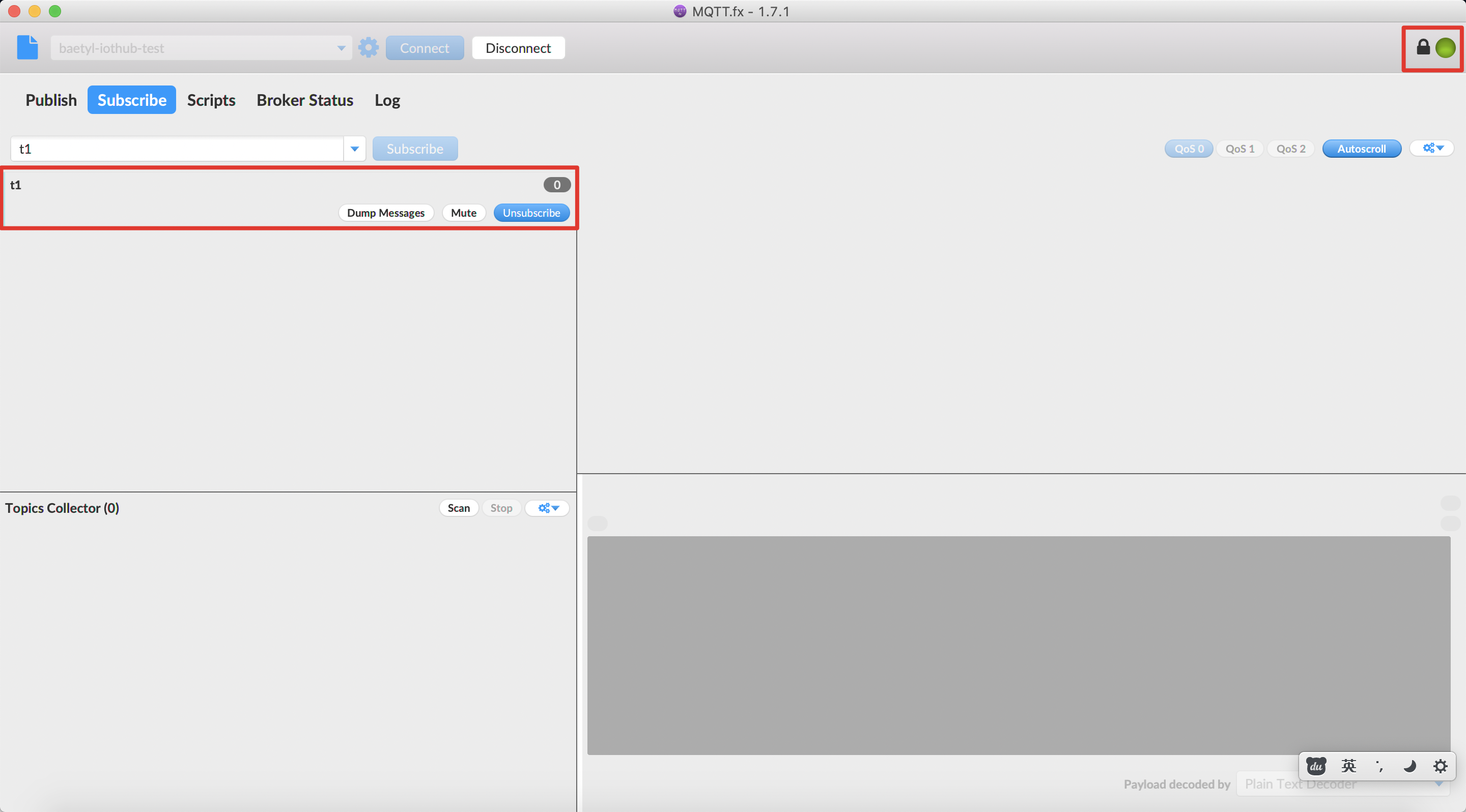Select the t1 subscription entry
The width and height of the screenshot is (1466, 812).
click(290, 198)
